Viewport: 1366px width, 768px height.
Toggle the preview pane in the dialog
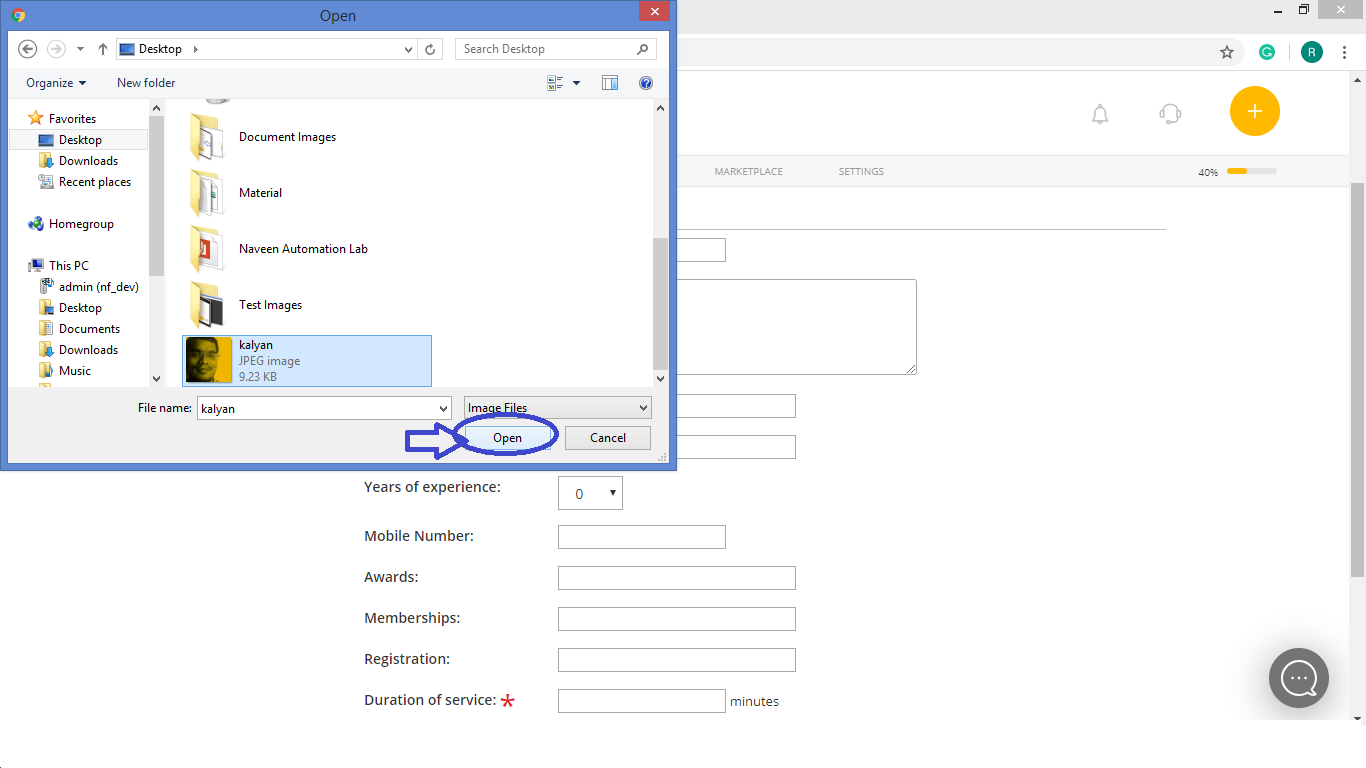(x=610, y=82)
